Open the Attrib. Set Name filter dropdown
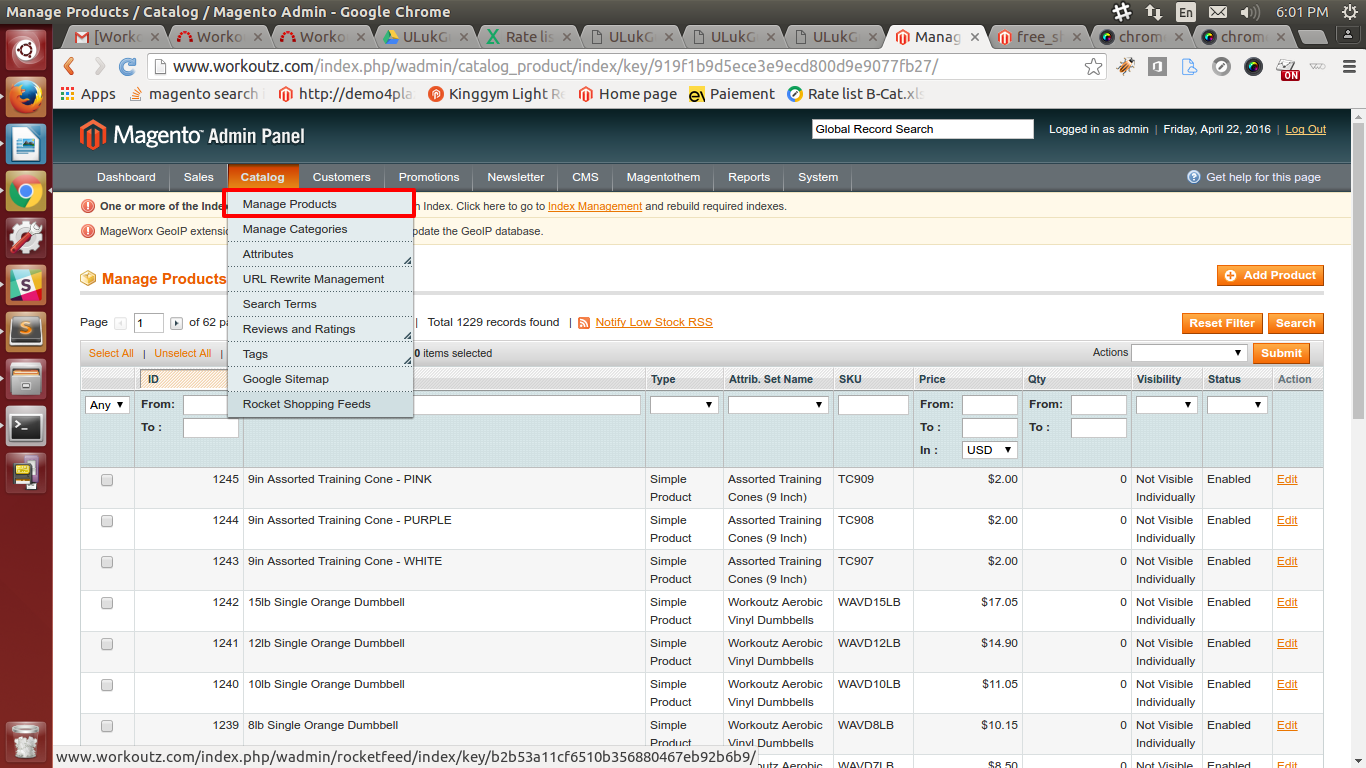 [x=778, y=405]
